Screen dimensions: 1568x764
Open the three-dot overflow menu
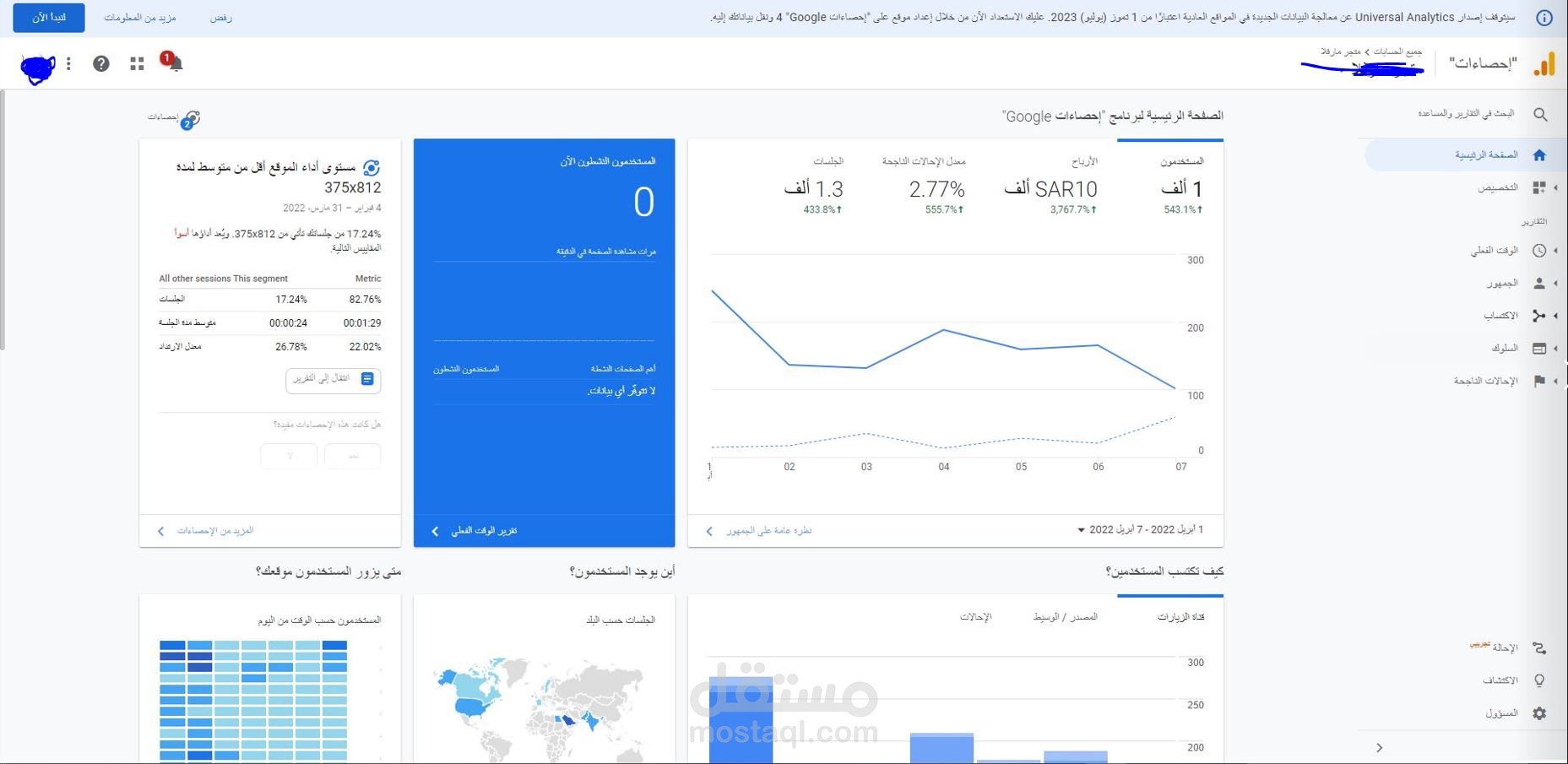tap(68, 62)
